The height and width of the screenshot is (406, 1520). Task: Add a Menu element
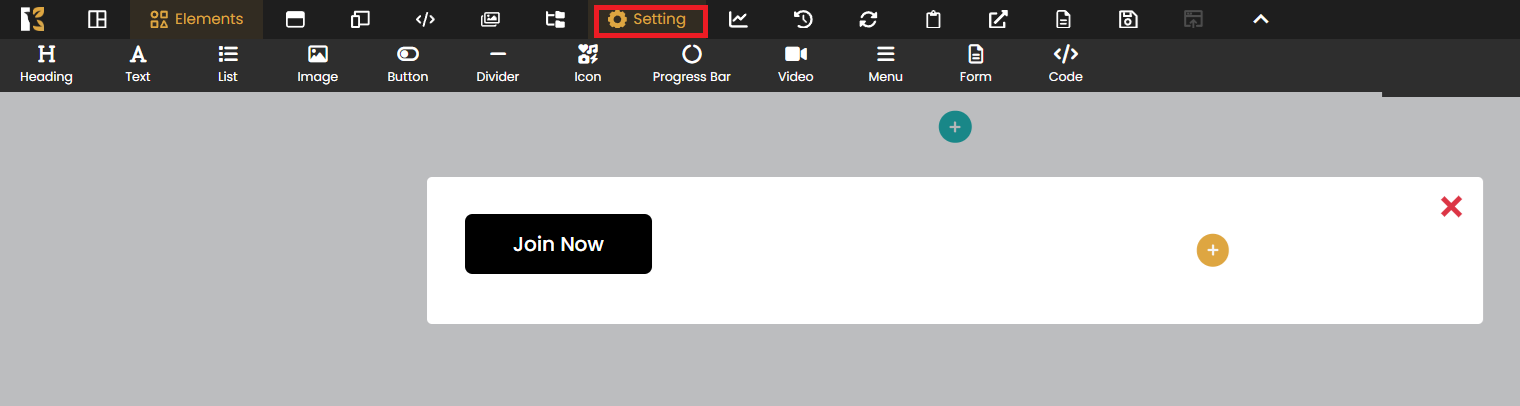pyautogui.click(x=885, y=64)
